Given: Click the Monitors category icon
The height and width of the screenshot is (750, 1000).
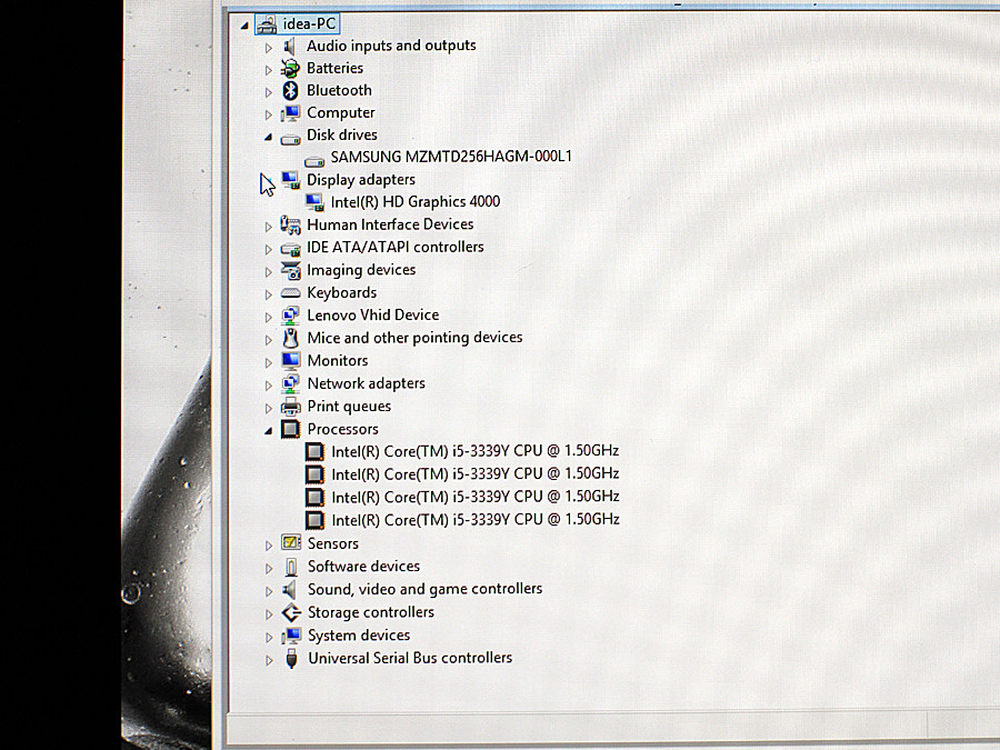Looking at the screenshot, I should (291, 361).
